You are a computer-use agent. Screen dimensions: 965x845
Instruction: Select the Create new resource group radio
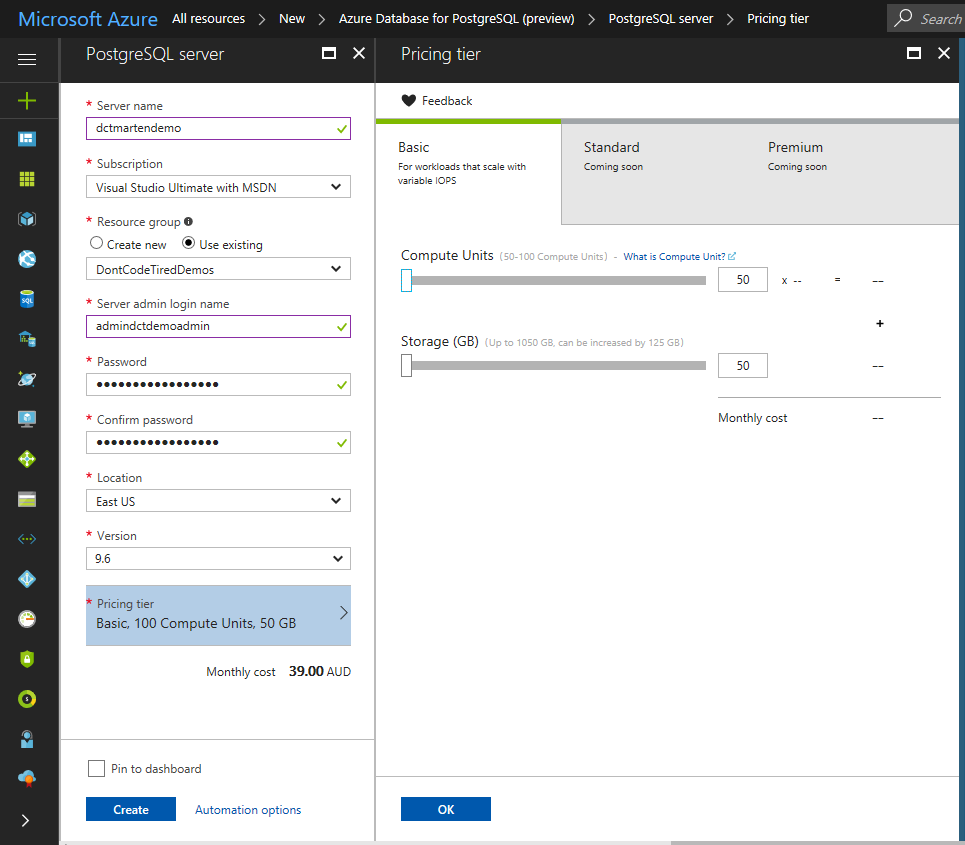pyautogui.click(x=96, y=243)
